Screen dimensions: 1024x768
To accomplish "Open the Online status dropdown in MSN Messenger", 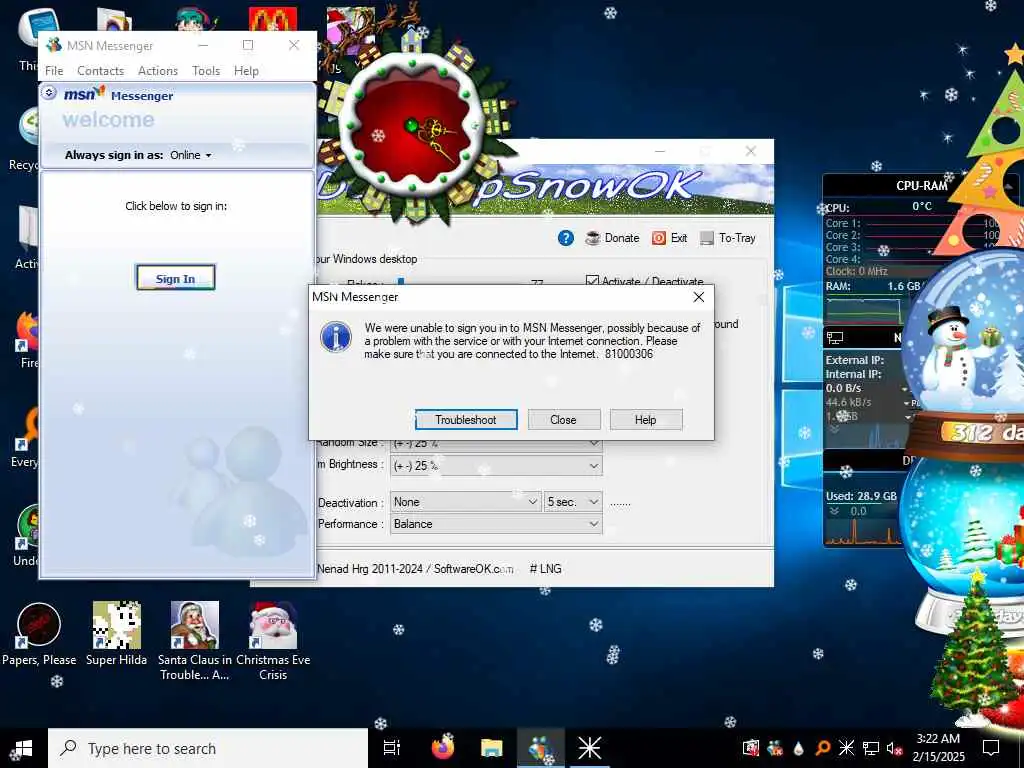I will [x=191, y=155].
